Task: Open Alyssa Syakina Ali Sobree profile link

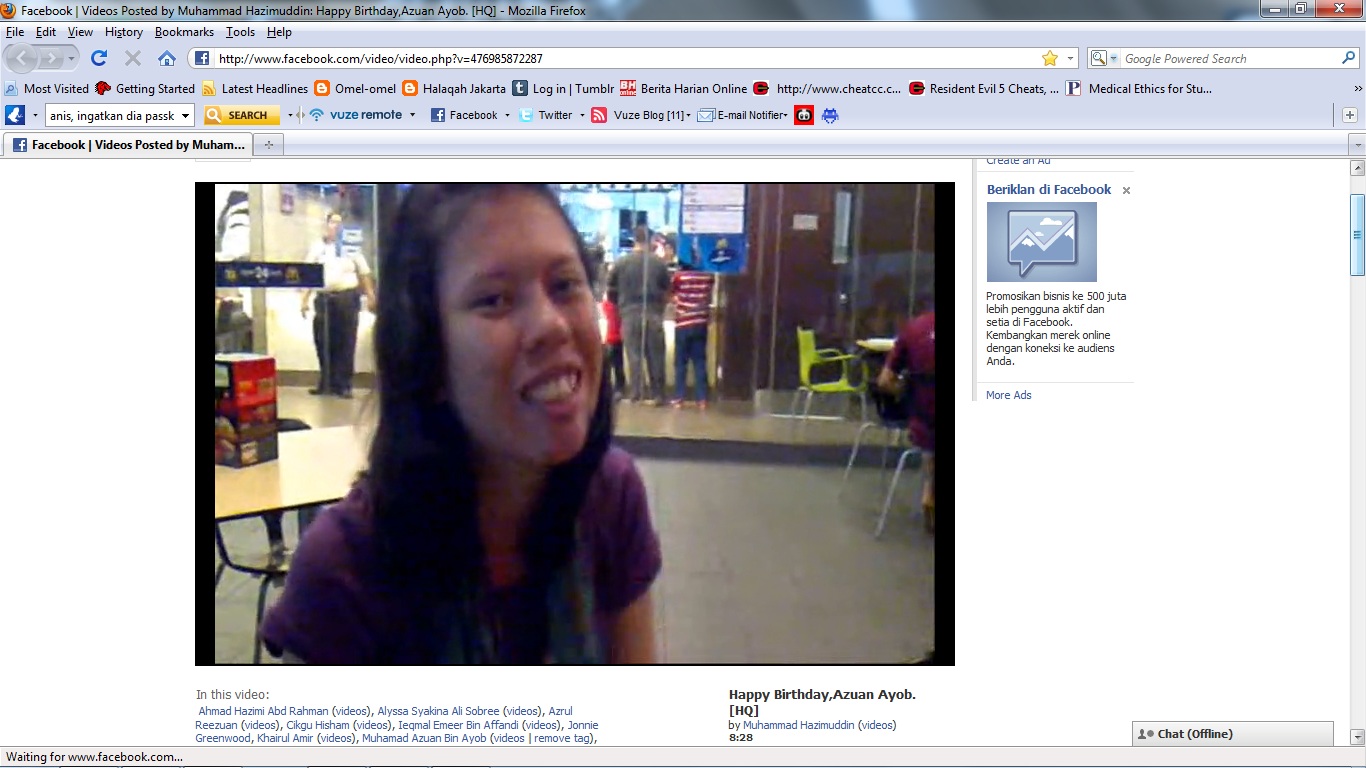Action: tap(438, 711)
